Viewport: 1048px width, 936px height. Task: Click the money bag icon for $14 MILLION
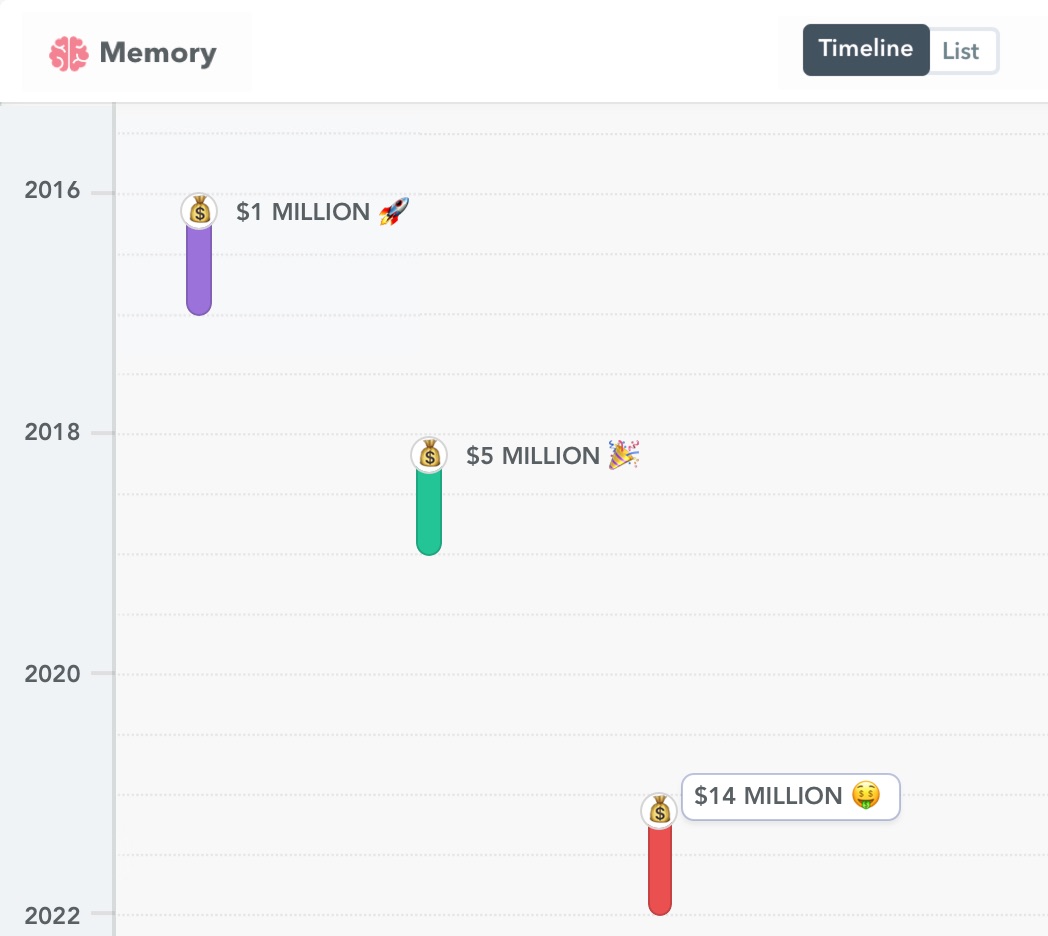(x=659, y=811)
